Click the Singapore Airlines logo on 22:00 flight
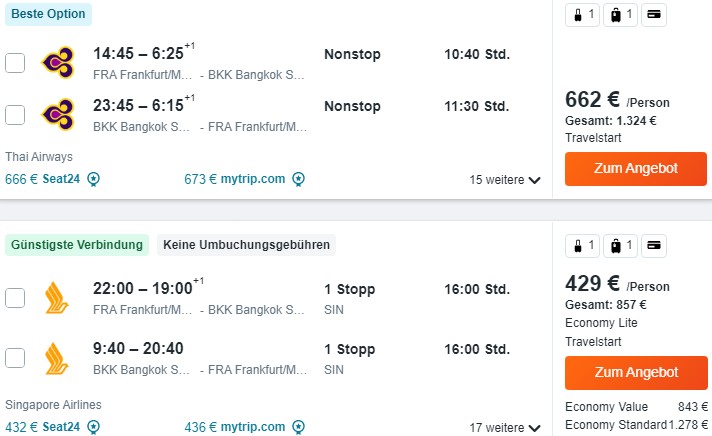Image resolution: width=712 pixels, height=436 pixels. click(57, 298)
